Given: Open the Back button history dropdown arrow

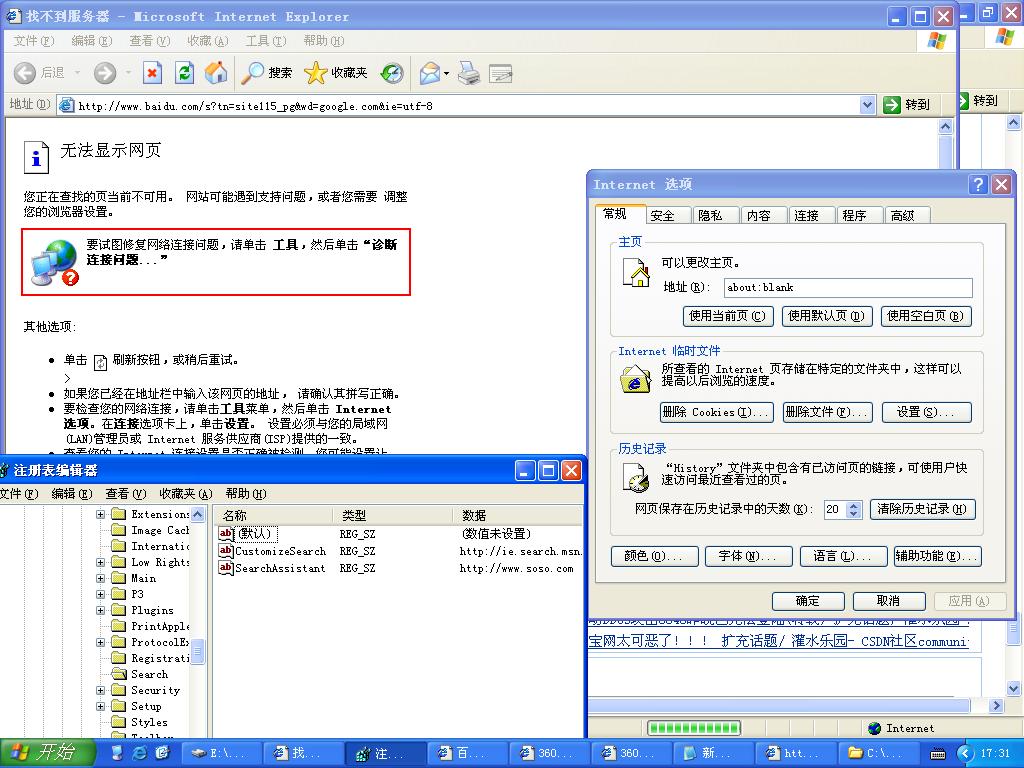Looking at the screenshot, I should [x=77, y=73].
